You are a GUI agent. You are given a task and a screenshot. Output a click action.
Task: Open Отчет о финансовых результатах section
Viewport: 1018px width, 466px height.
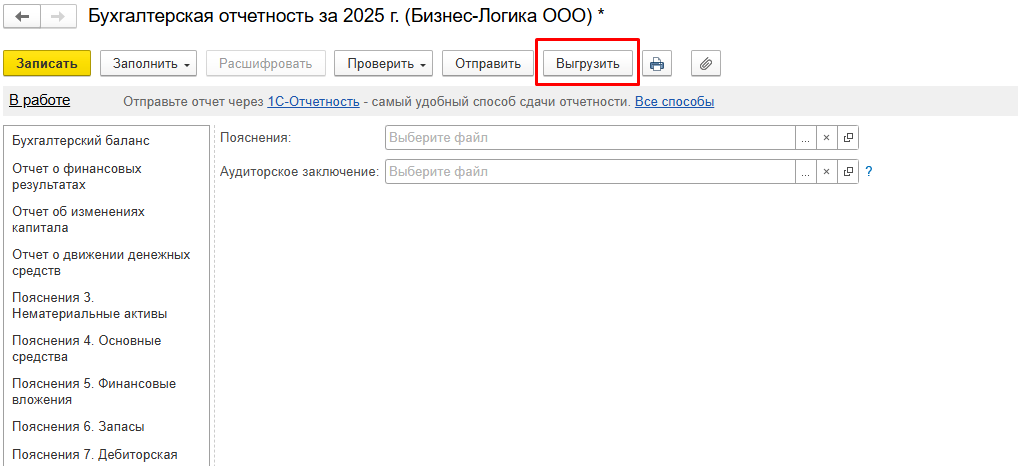[77, 177]
